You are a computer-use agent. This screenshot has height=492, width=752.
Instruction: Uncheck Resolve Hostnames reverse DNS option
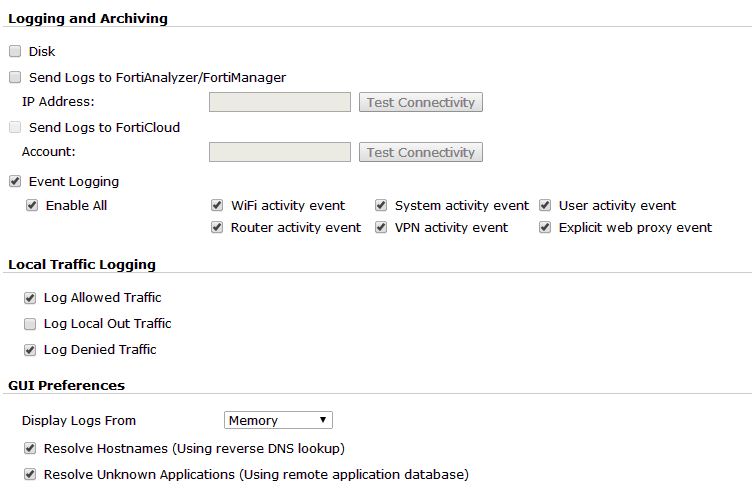tap(30, 448)
